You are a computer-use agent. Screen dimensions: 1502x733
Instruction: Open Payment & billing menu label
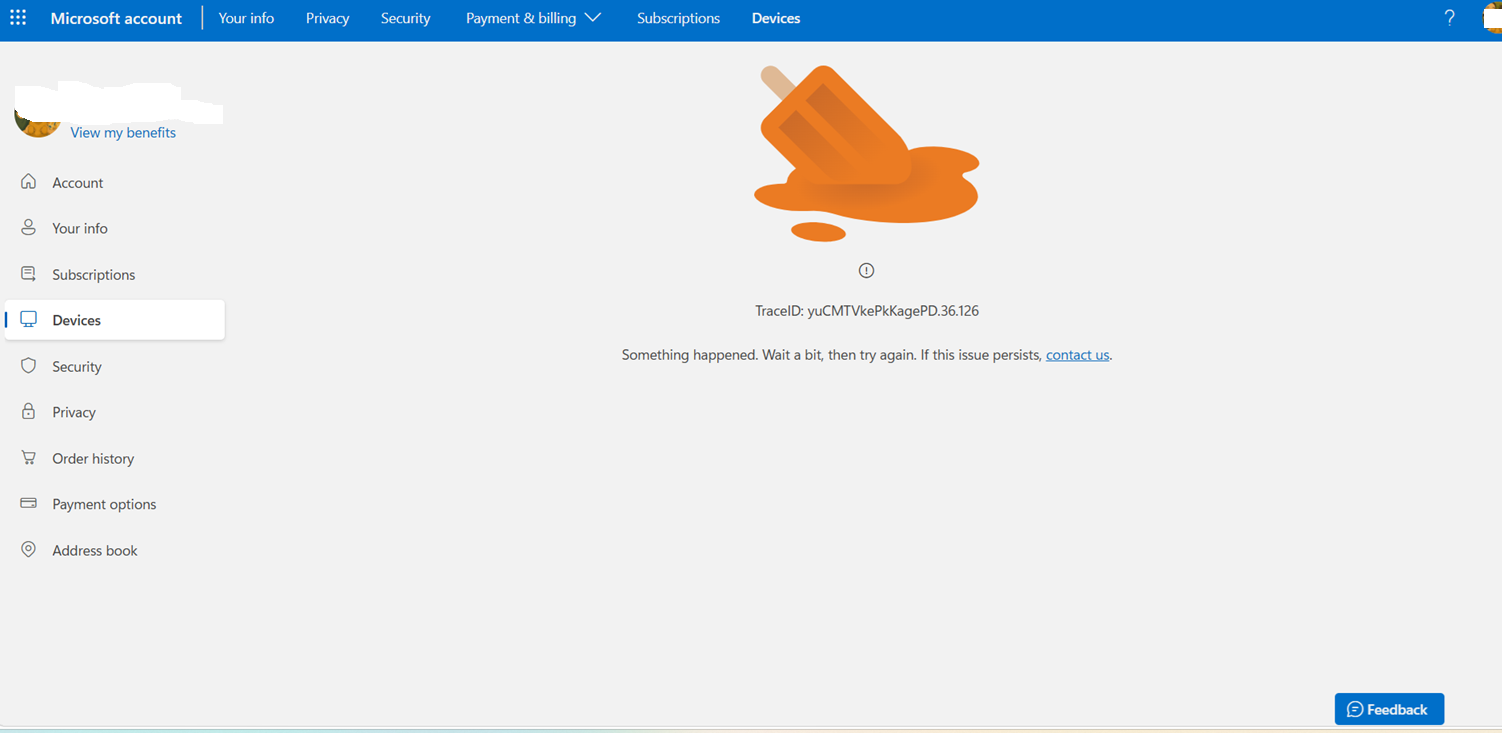pyautogui.click(x=521, y=18)
